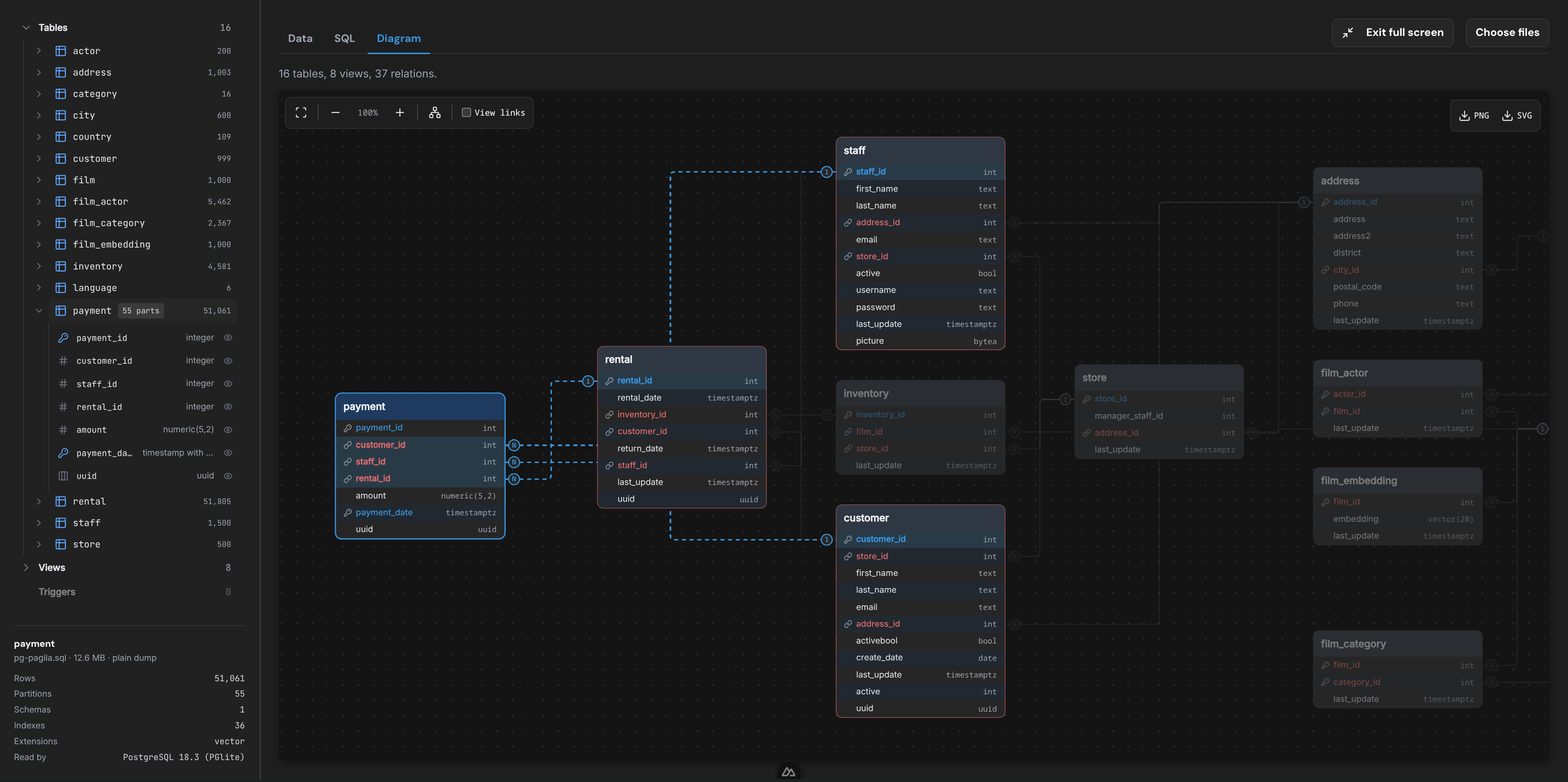Collapse the payment table chevron

[39, 311]
